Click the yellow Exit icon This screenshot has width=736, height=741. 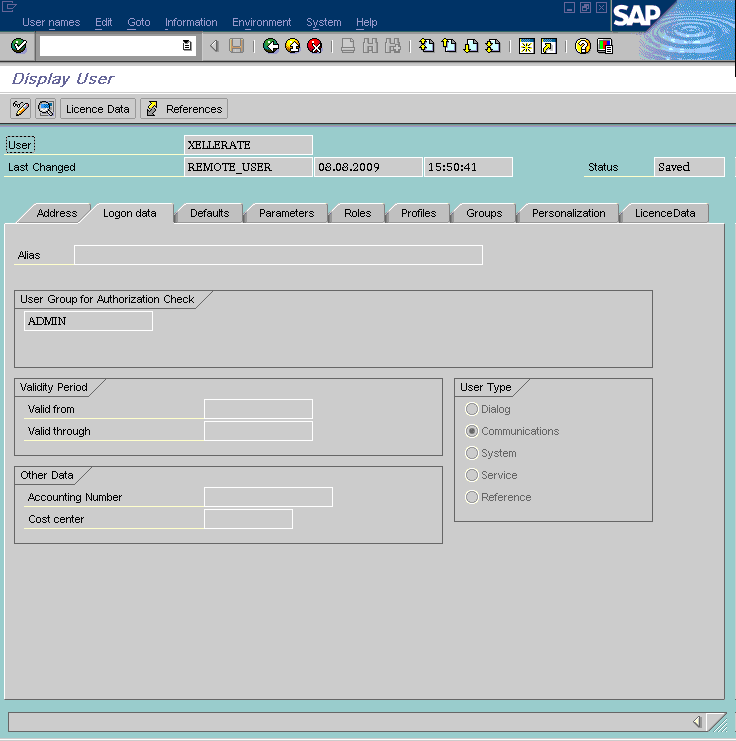(x=293, y=46)
